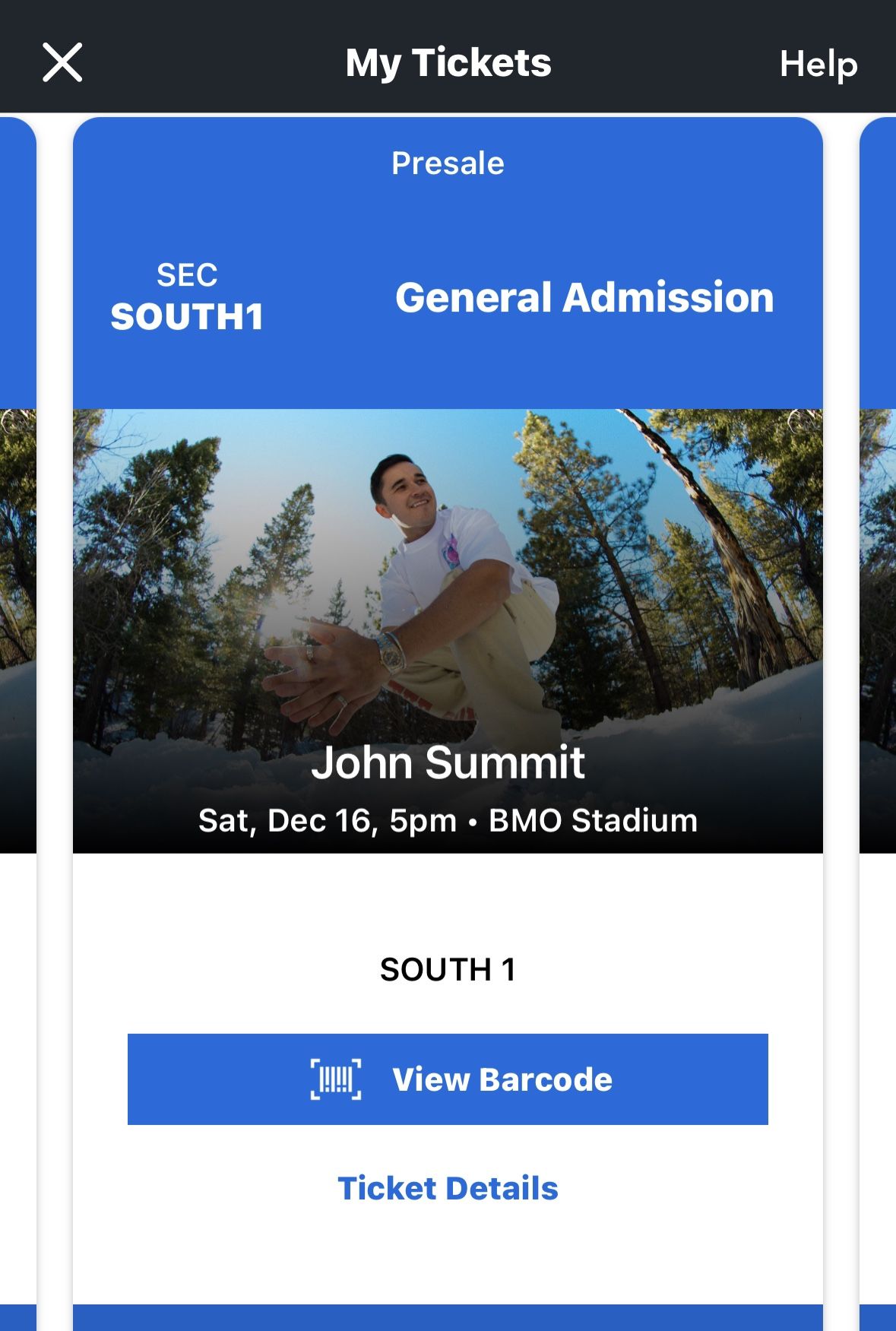Screen dimensions: 896x1331
Task: Tap the Presale label on the ticket
Action: (x=448, y=163)
